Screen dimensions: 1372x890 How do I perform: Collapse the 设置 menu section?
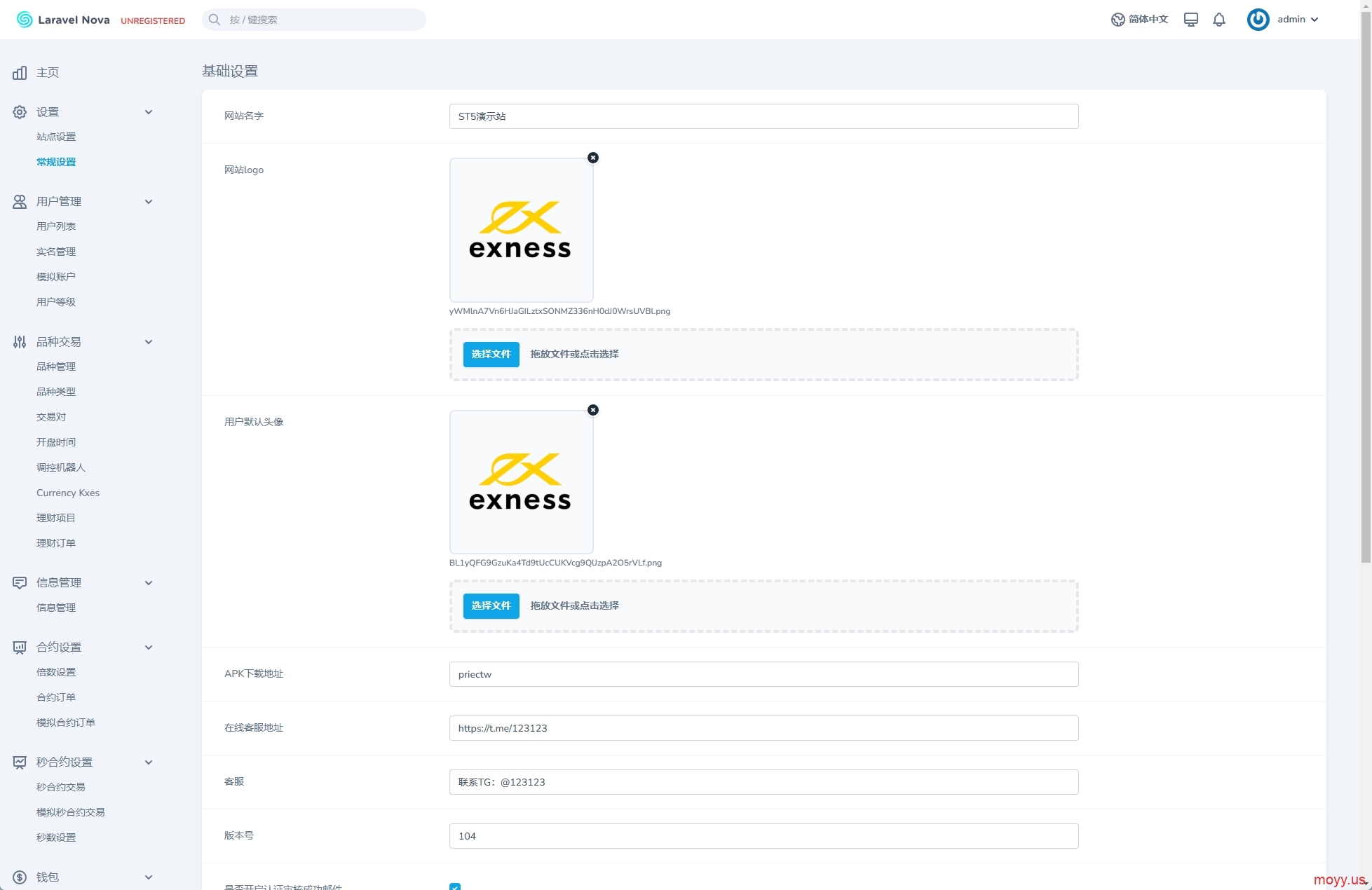click(149, 112)
